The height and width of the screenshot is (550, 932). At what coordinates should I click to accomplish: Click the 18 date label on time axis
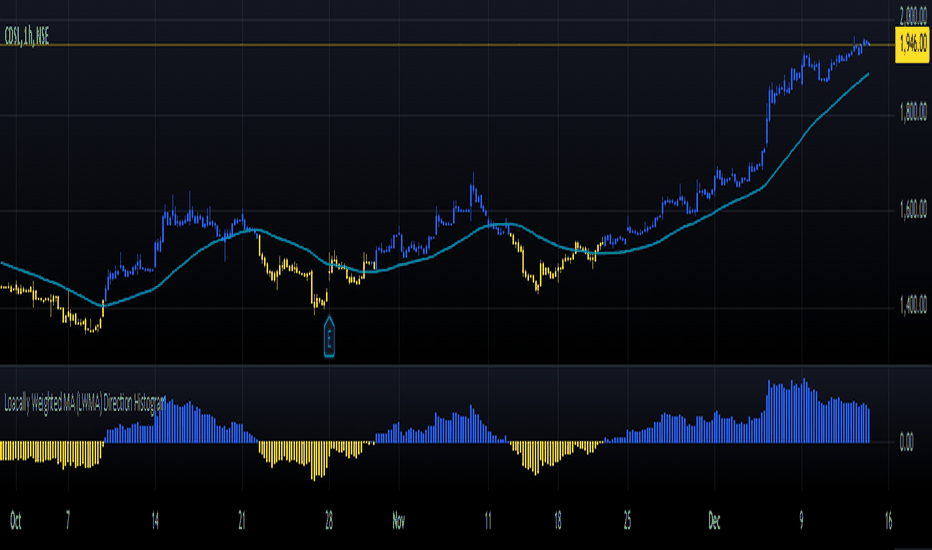click(558, 521)
